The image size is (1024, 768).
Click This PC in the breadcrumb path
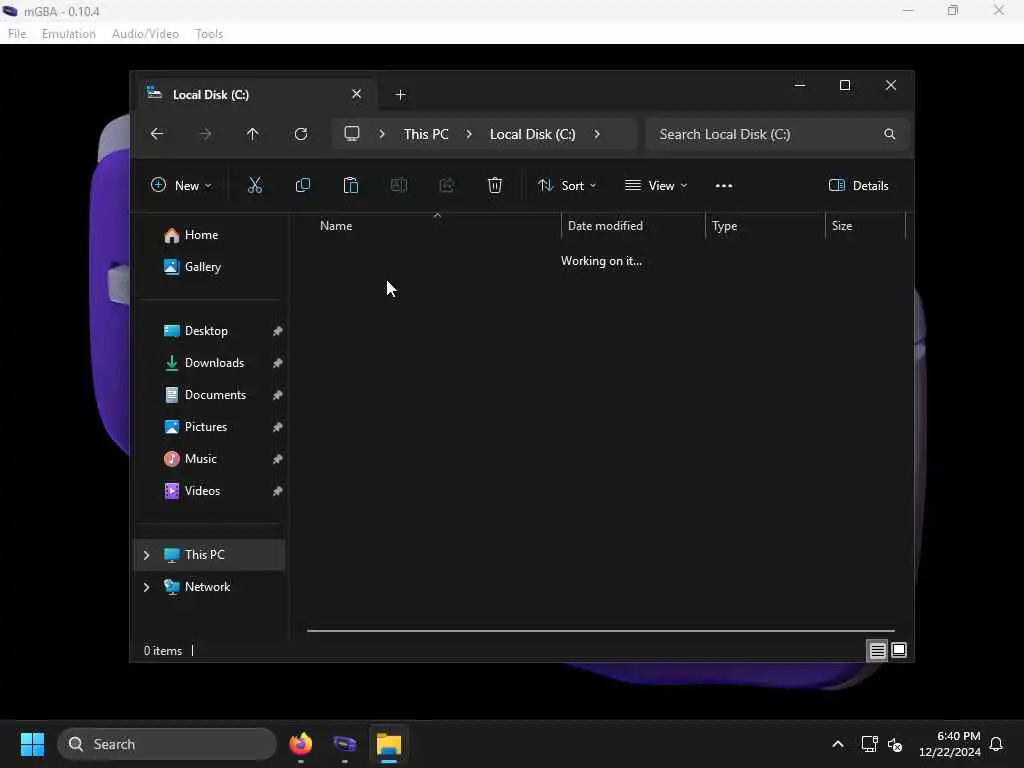426,134
